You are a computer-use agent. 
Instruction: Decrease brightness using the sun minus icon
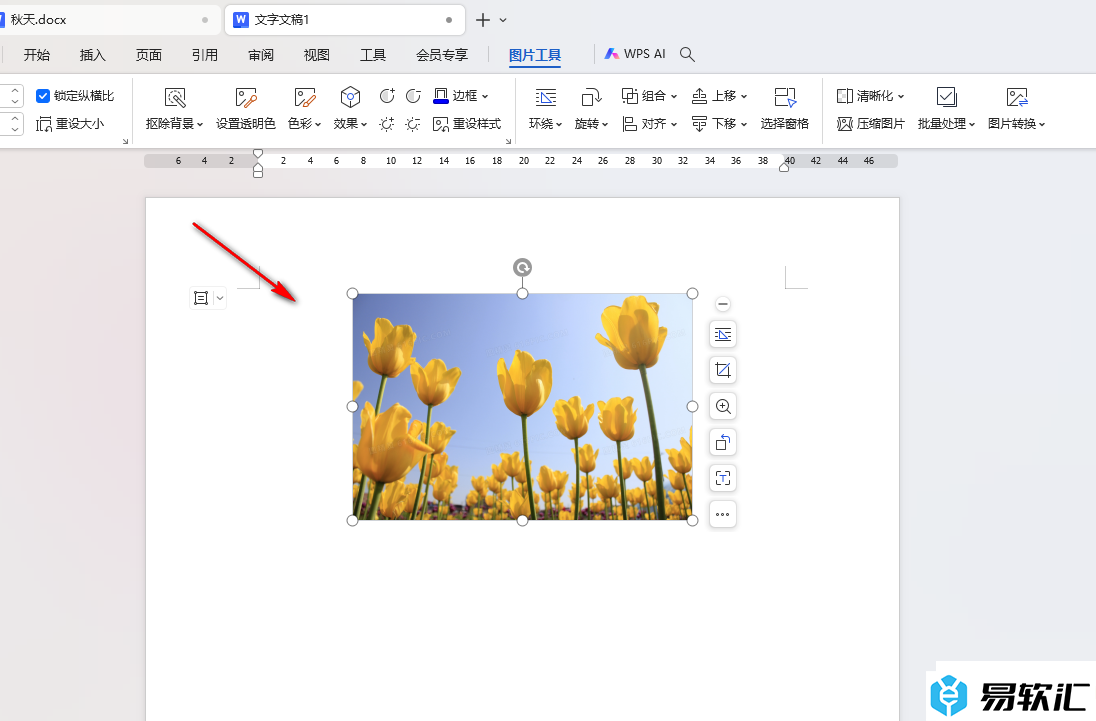pos(413,124)
